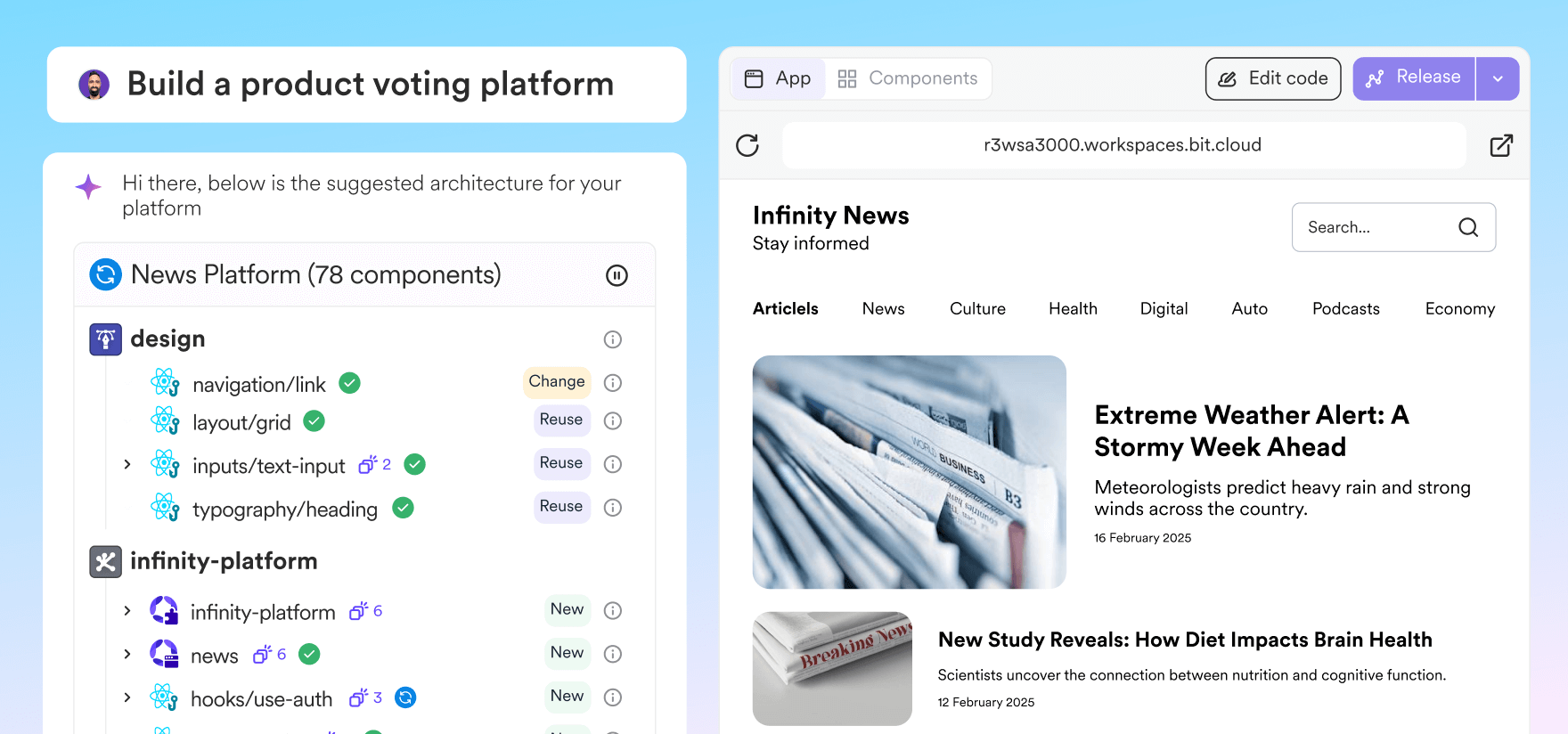
Task: Click React icon next to layout/grid
Action: click(x=165, y=420)
